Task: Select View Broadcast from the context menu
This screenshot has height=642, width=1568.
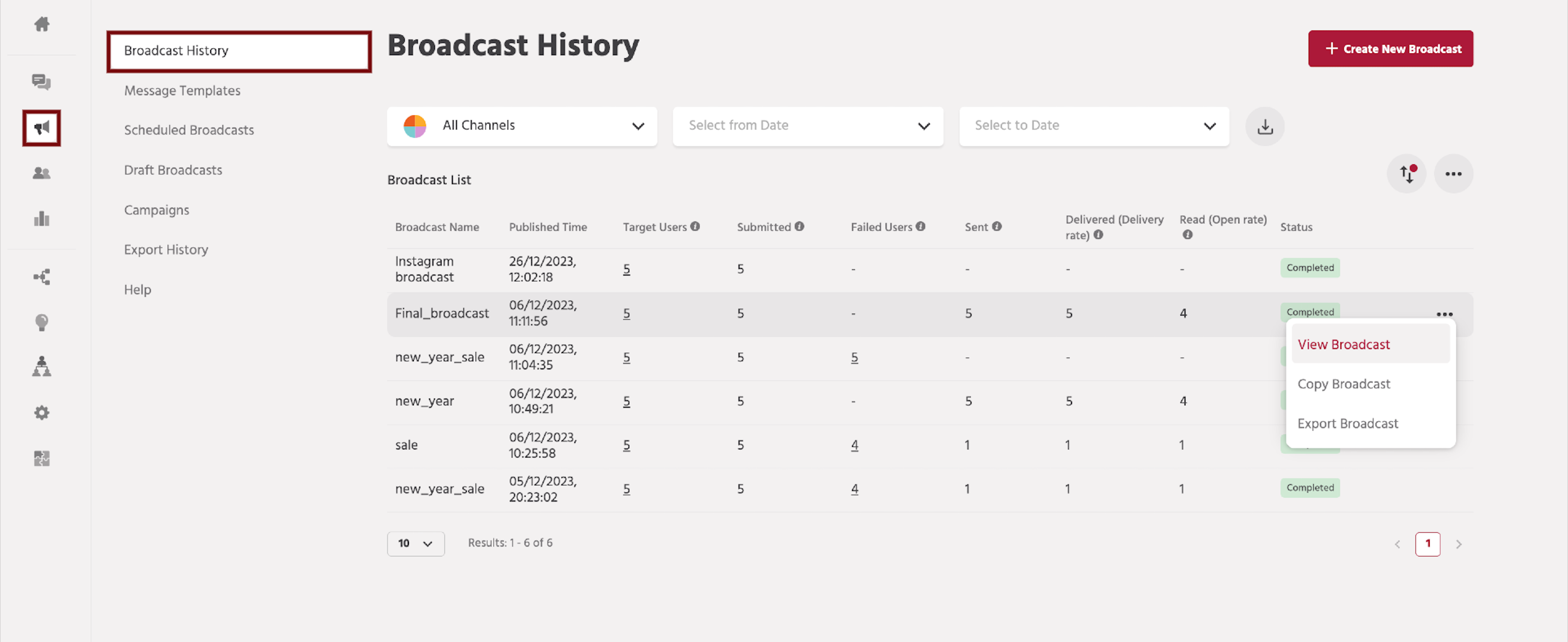Action: click(1343, 344)
